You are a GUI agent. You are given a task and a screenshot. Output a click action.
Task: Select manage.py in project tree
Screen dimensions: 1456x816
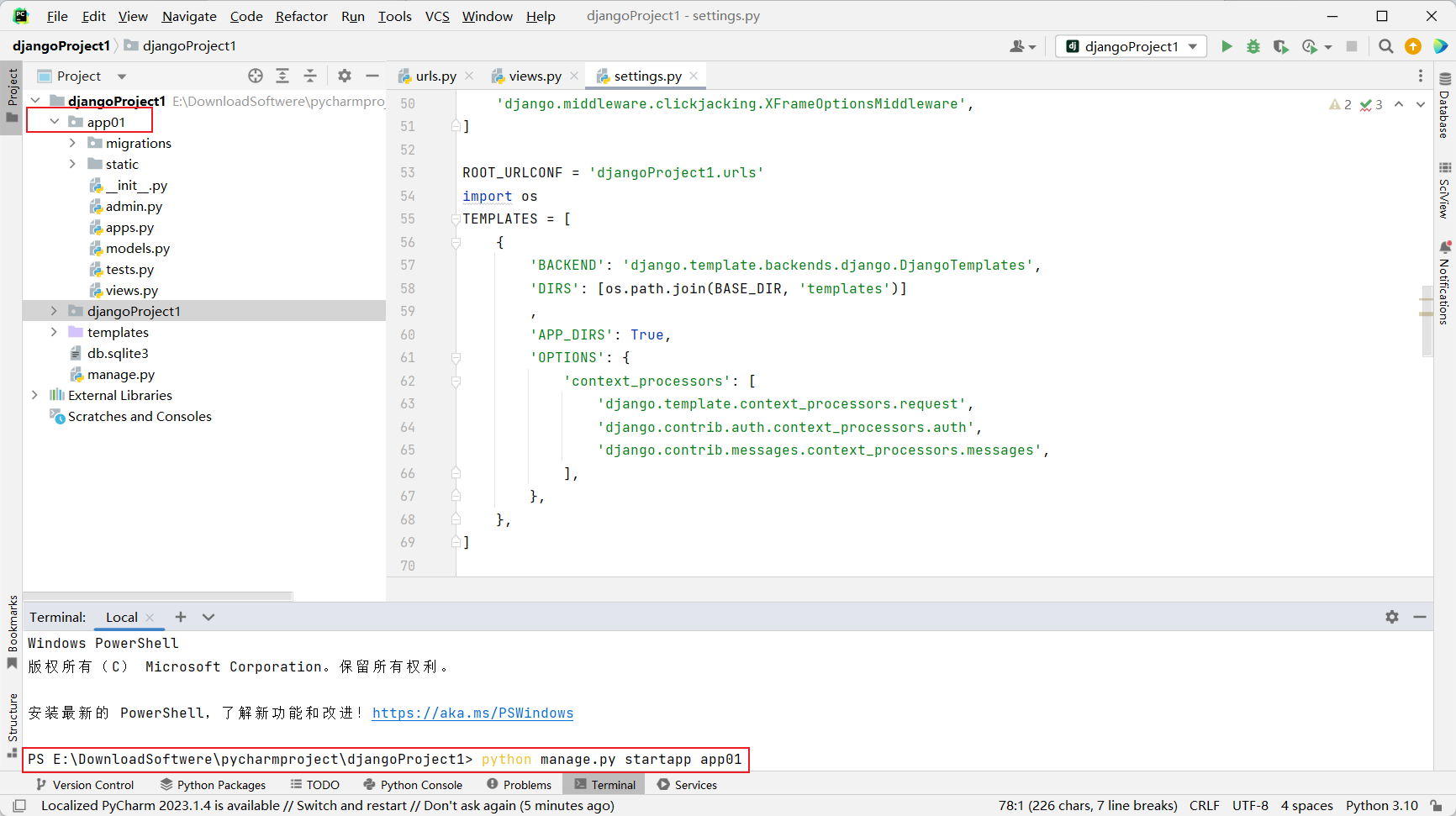120,374
